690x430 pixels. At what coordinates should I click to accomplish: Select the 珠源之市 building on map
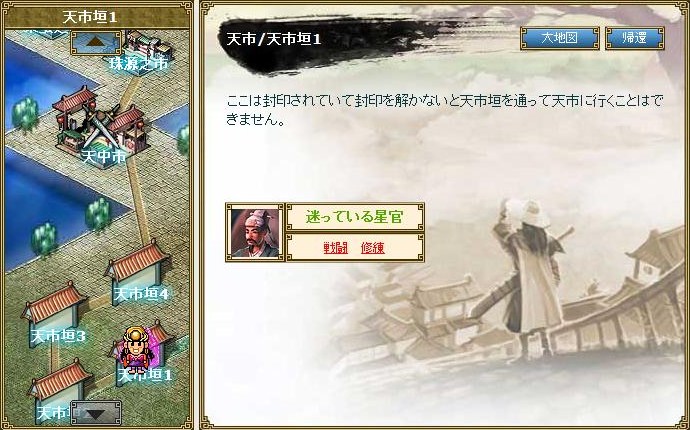[145, 48]
